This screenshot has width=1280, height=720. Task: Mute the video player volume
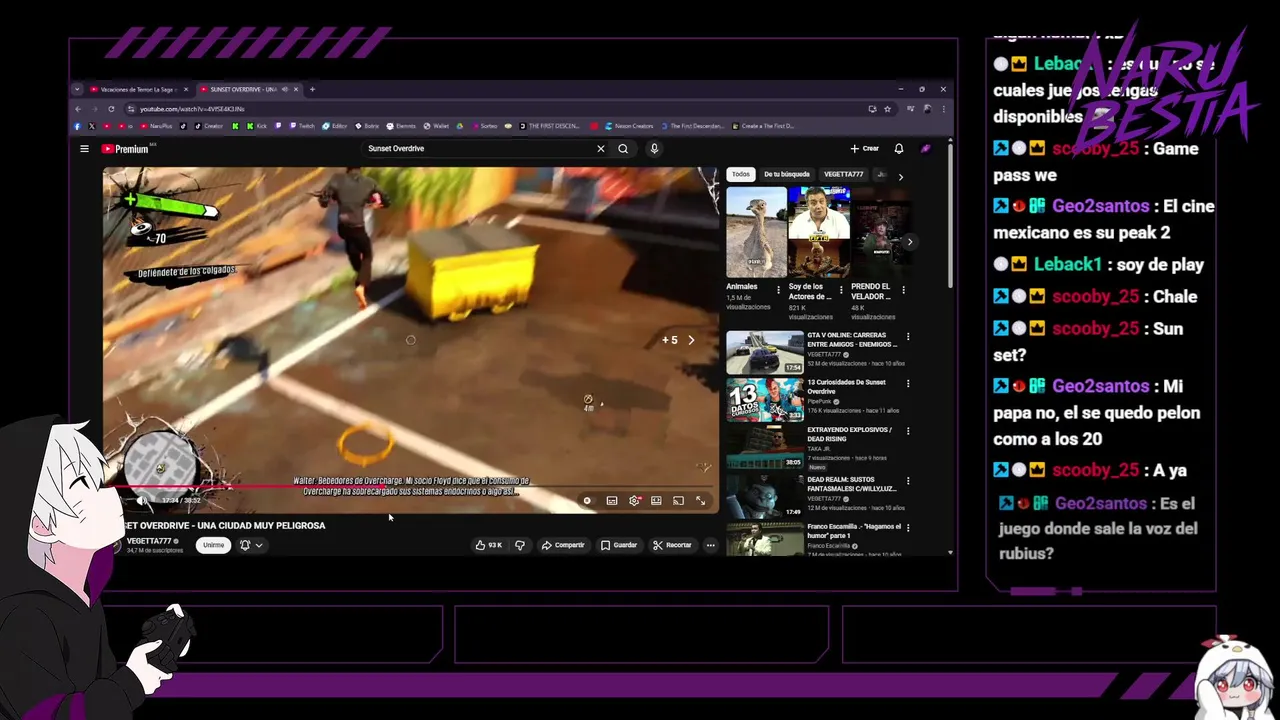[x=141, y=500]
